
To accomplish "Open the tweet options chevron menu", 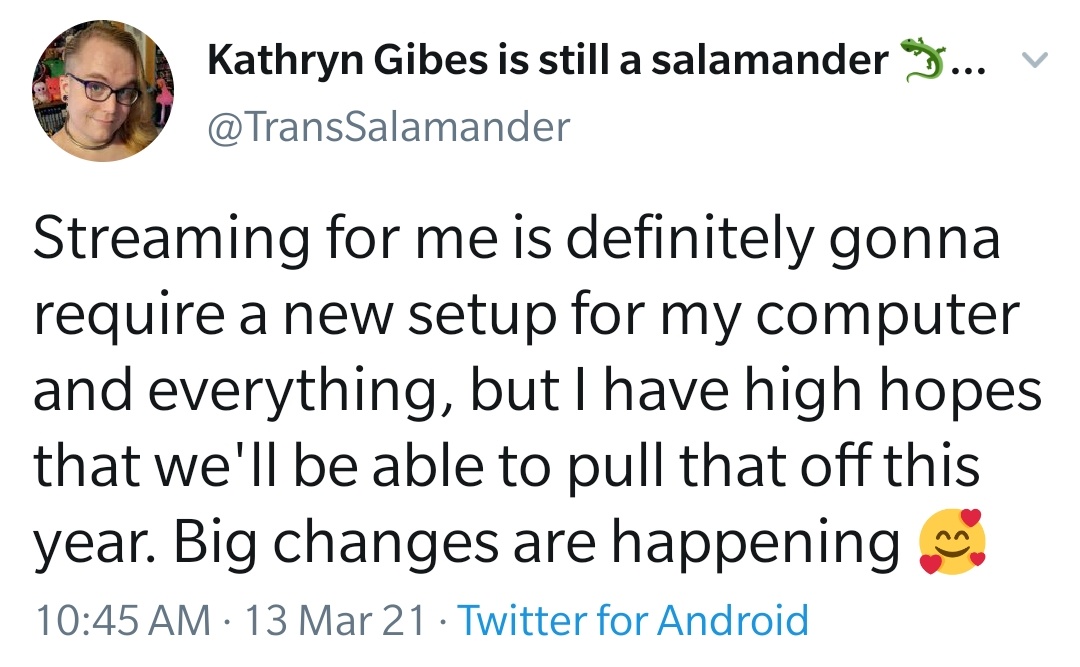I will click(x=1034, y=61).
